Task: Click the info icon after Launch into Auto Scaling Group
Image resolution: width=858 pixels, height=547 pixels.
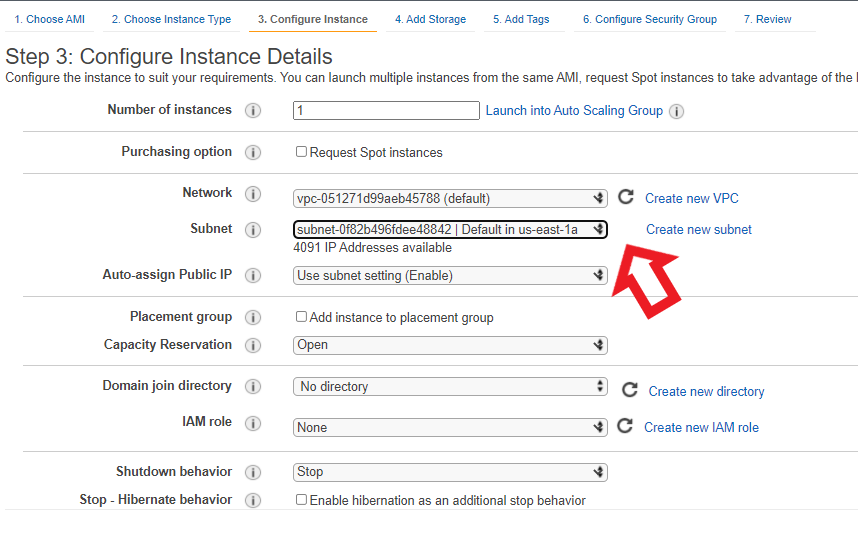Action: tap(677, 111)
